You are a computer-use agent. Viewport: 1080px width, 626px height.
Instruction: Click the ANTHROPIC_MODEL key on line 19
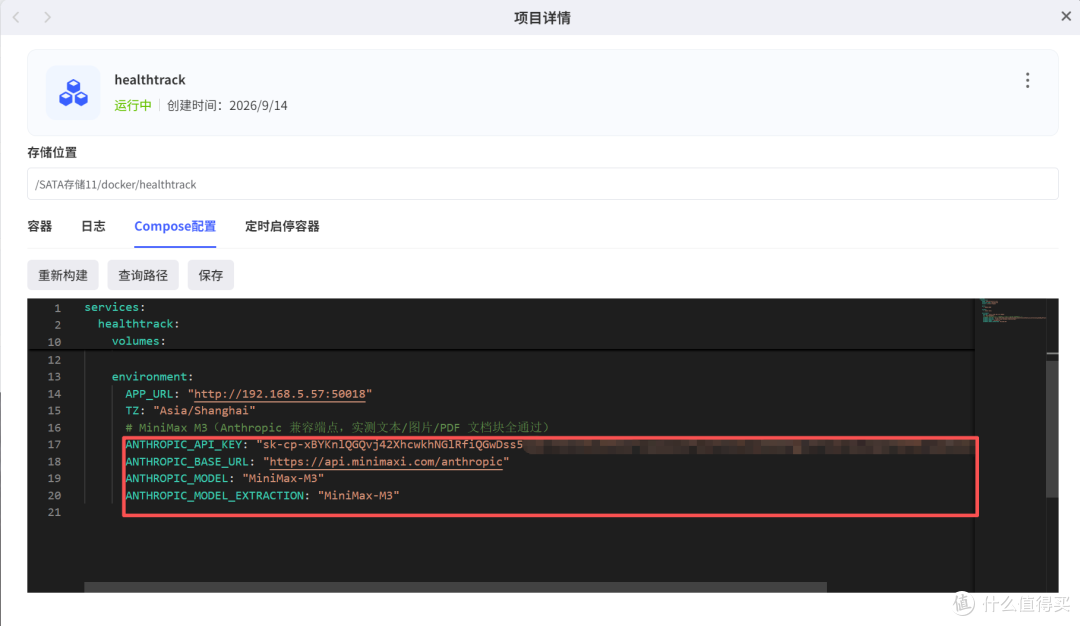point(177,478)
